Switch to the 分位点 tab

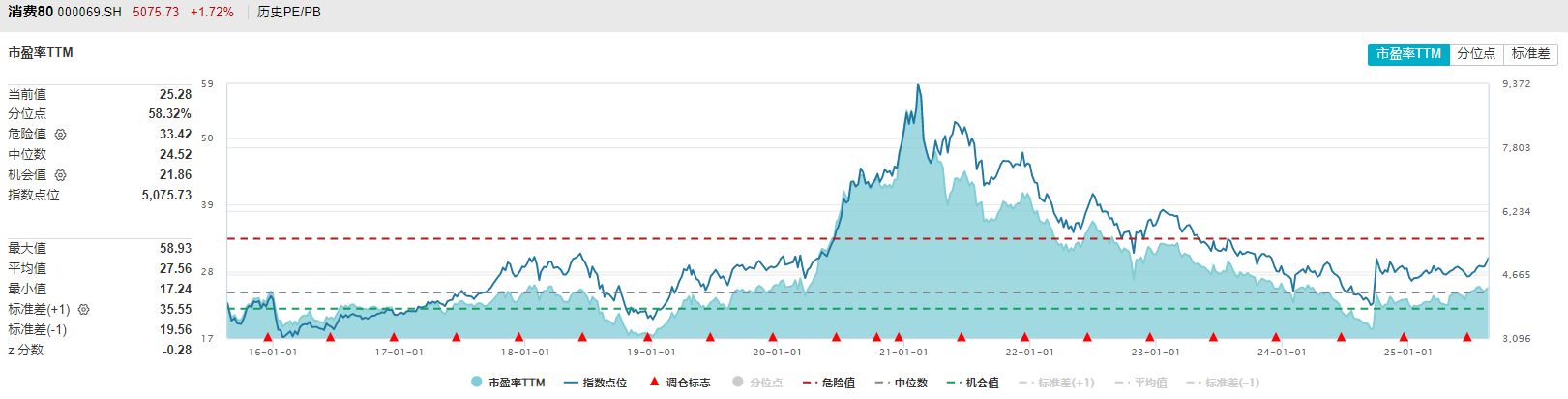point(1476,54)
